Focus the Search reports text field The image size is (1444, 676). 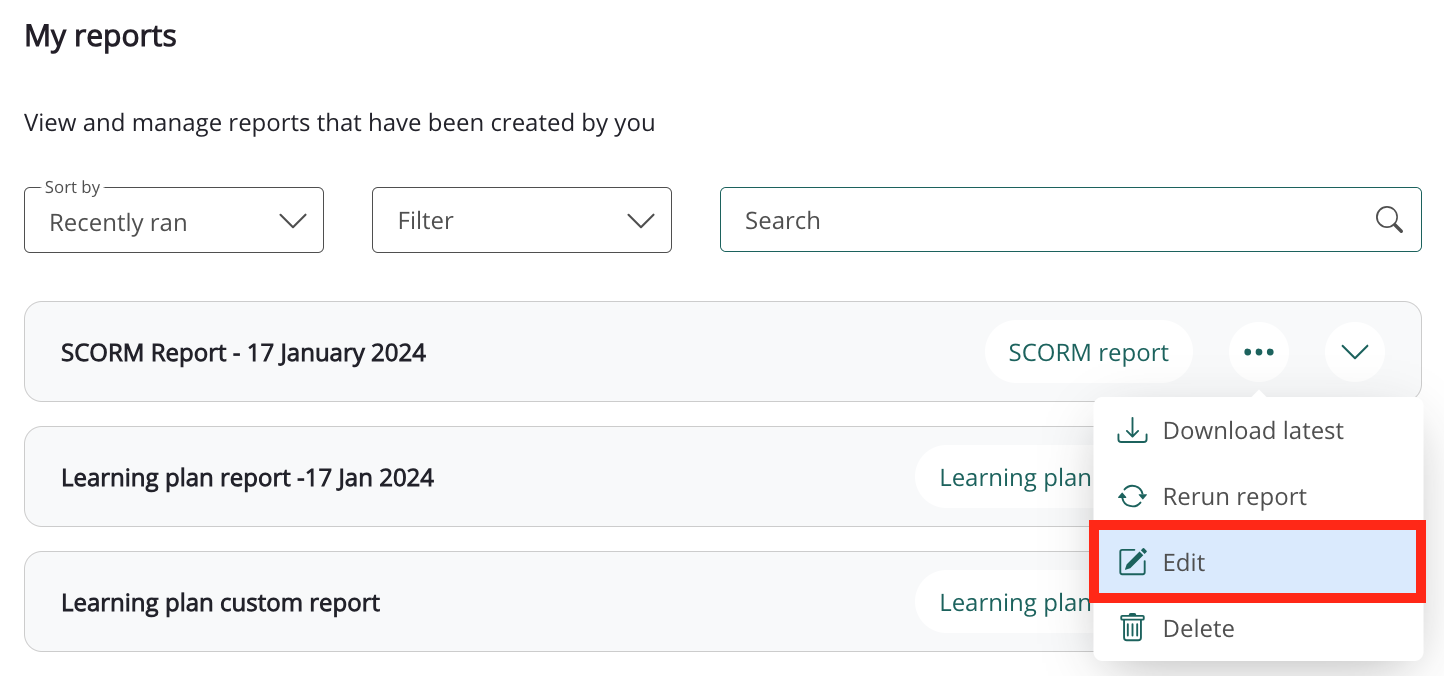1040,221
